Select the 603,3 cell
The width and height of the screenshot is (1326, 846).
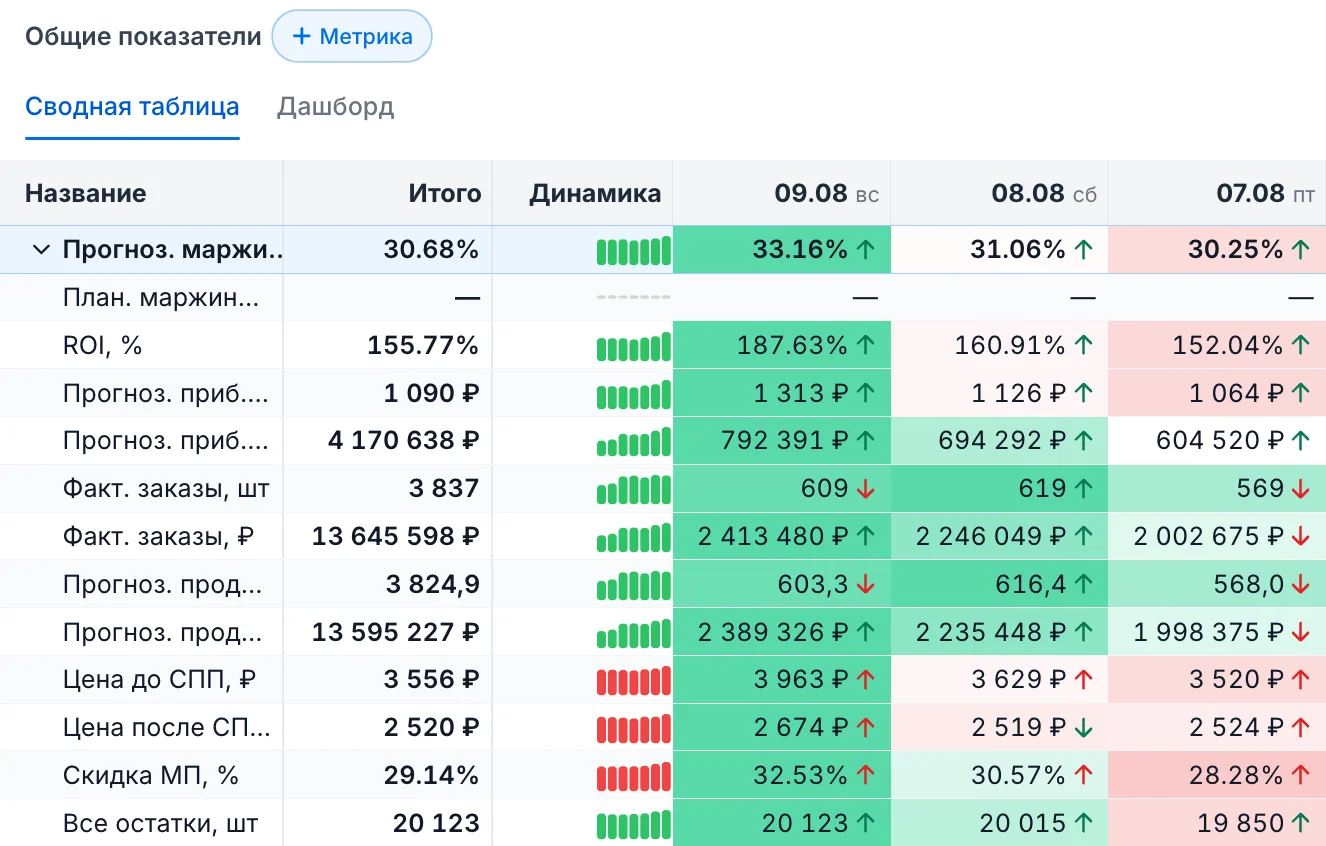tap(782, 585)
